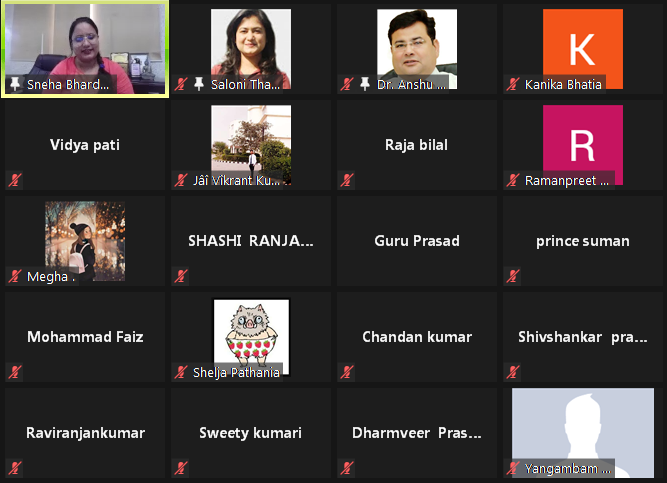Viewport: 667px width, 483px height.
Task: Click the muted mic icon on Mohammad Faiz's tile
Action: click(15, 372)
